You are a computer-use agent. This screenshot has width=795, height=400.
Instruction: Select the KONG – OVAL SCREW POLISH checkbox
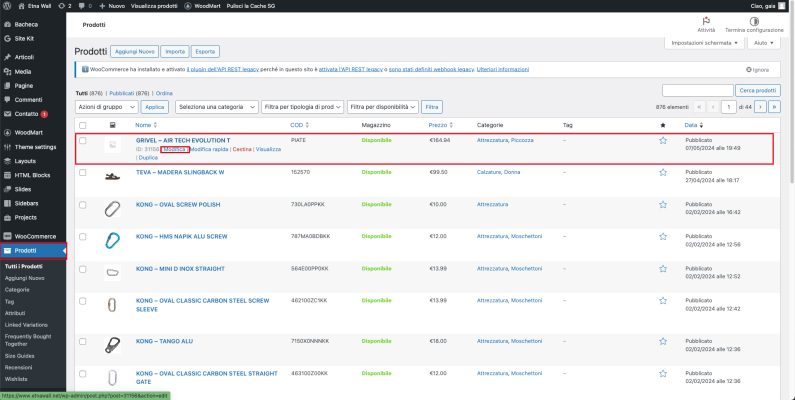(x=83, y=205)
